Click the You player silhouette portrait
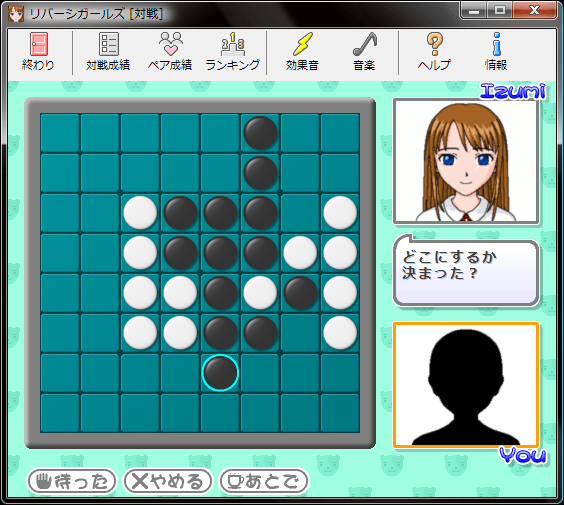Image resolution: width=564 pixels, height=505 pixels. 466,385
